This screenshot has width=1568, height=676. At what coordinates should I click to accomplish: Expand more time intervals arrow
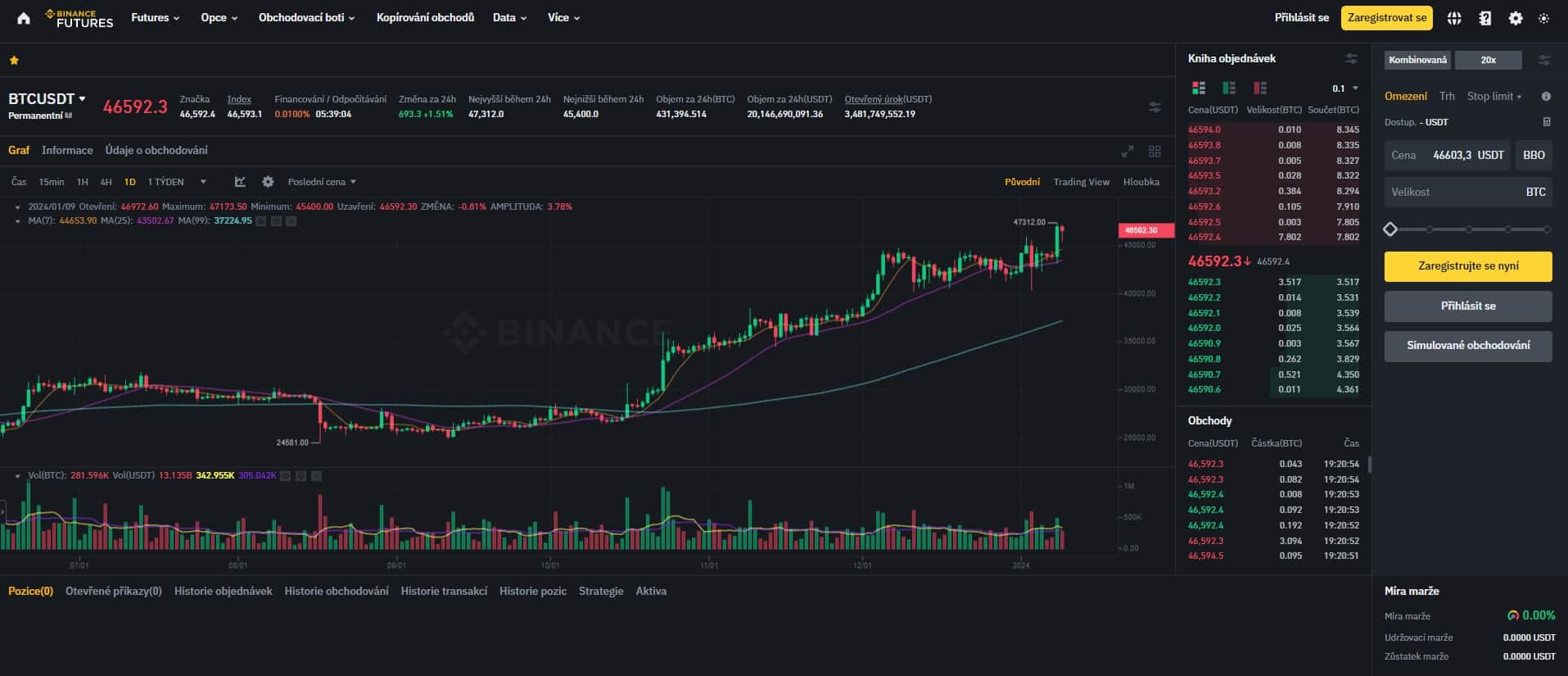point(203,182)
